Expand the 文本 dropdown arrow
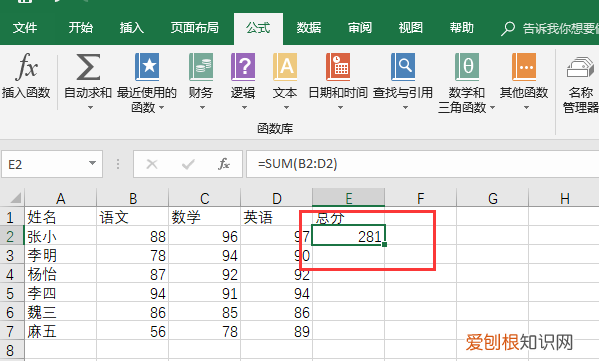The image size is (599, 361). click(287, 108)
